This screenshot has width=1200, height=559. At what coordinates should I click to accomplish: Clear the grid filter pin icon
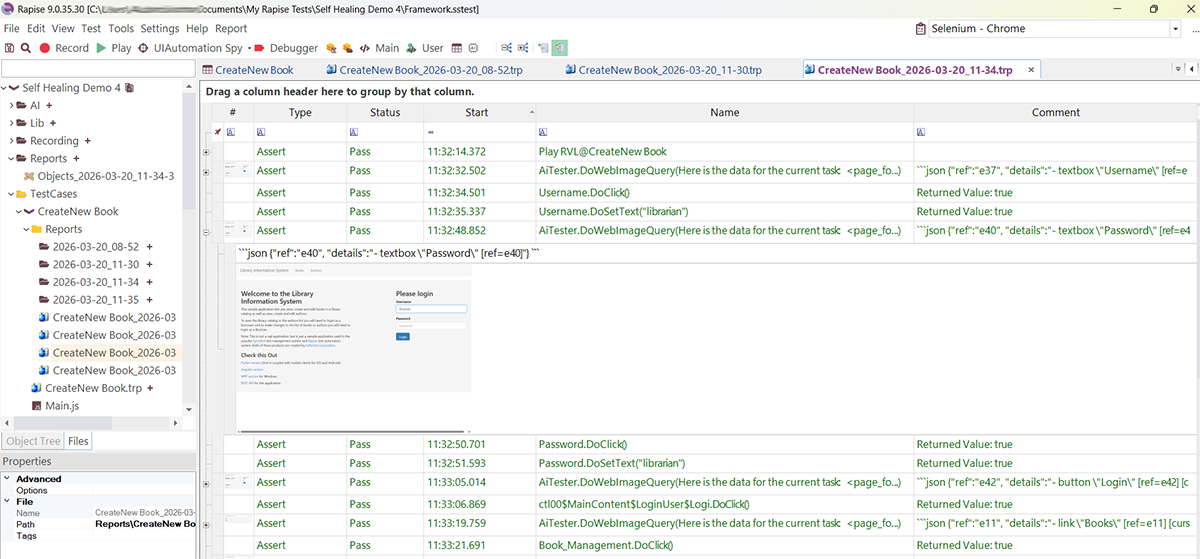point(218,132)
